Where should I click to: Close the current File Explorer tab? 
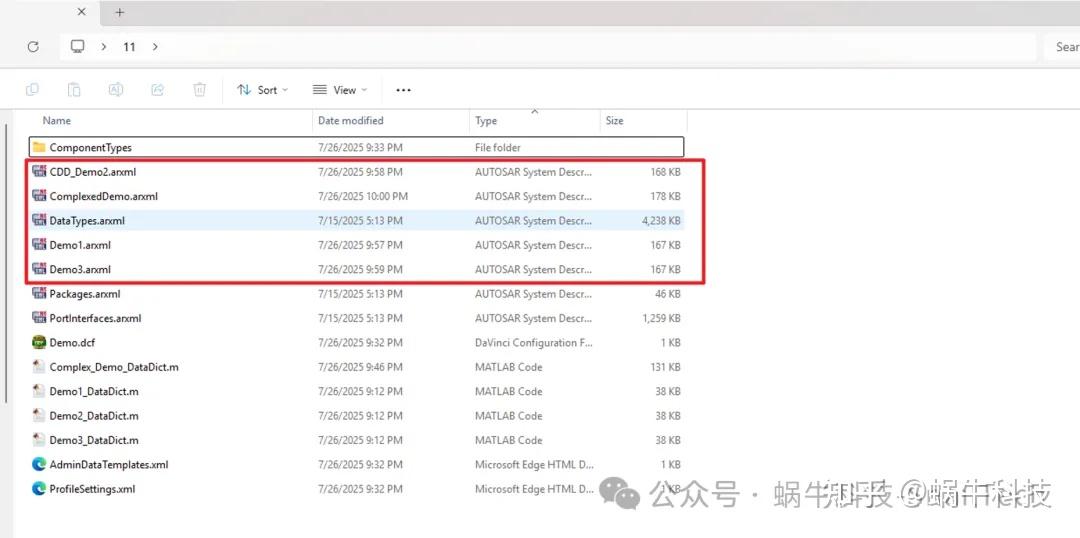point(81,12)
